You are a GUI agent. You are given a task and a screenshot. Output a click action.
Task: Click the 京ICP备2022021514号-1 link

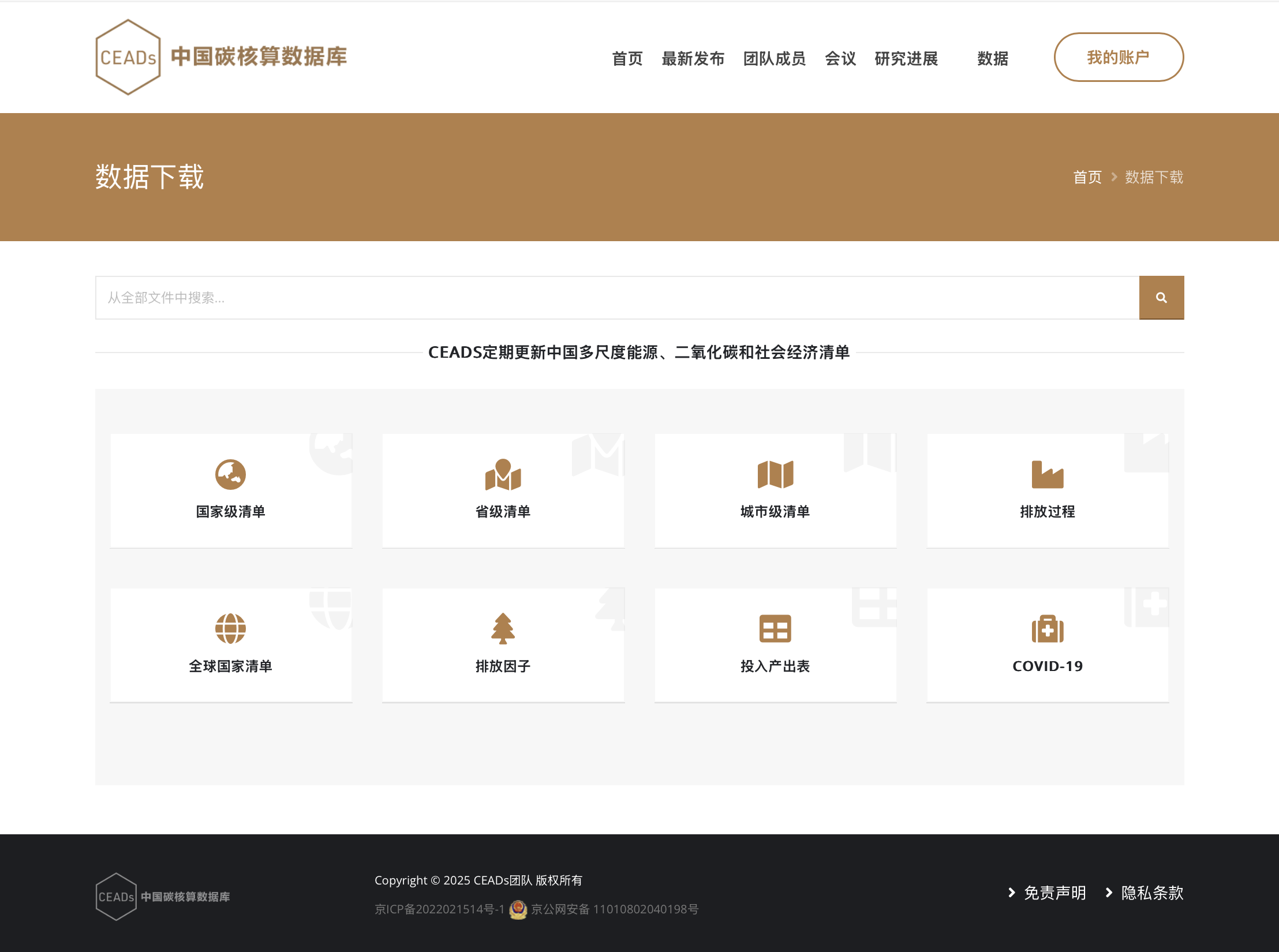coord(439,909)
